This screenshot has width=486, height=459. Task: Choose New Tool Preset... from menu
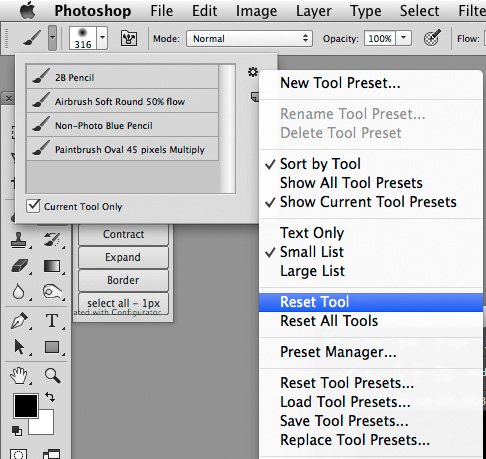coord(371,83)
